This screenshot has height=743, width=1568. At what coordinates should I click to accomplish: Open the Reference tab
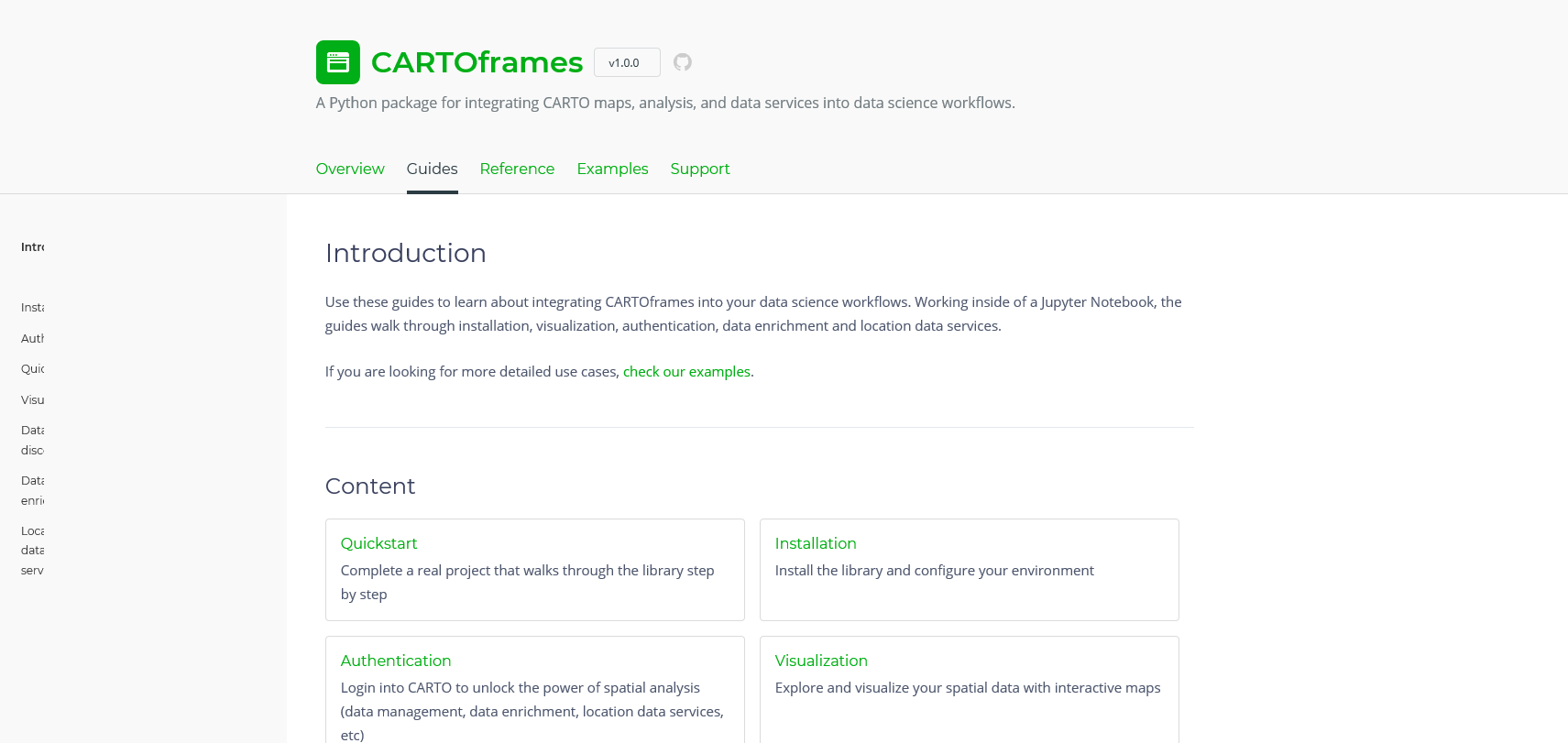[x=517, y=169]
